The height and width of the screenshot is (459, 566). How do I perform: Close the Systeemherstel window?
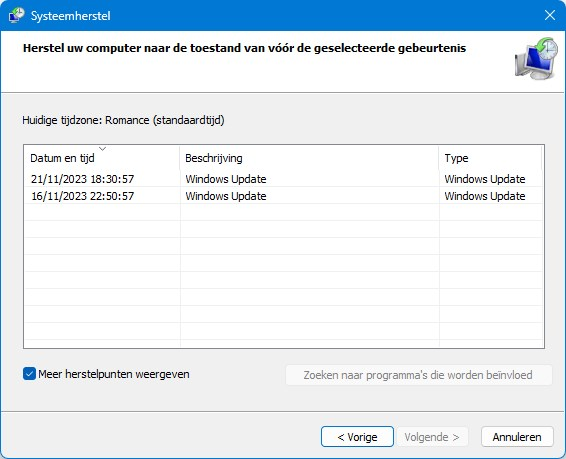(550, 15)
